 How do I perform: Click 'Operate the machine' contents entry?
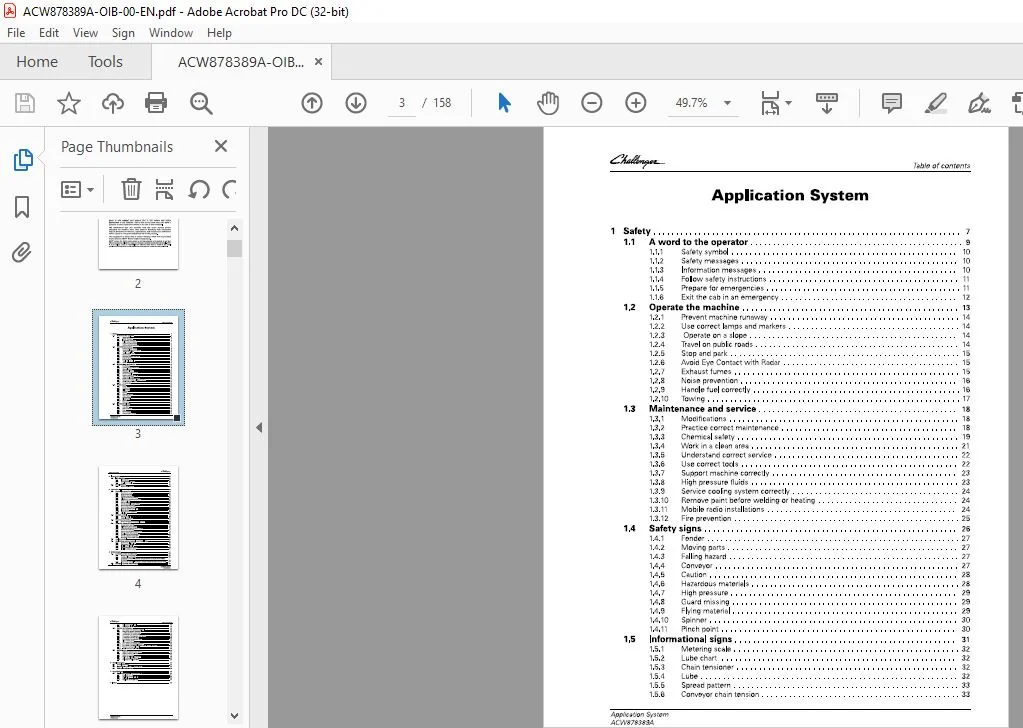[x=694, y=307]
